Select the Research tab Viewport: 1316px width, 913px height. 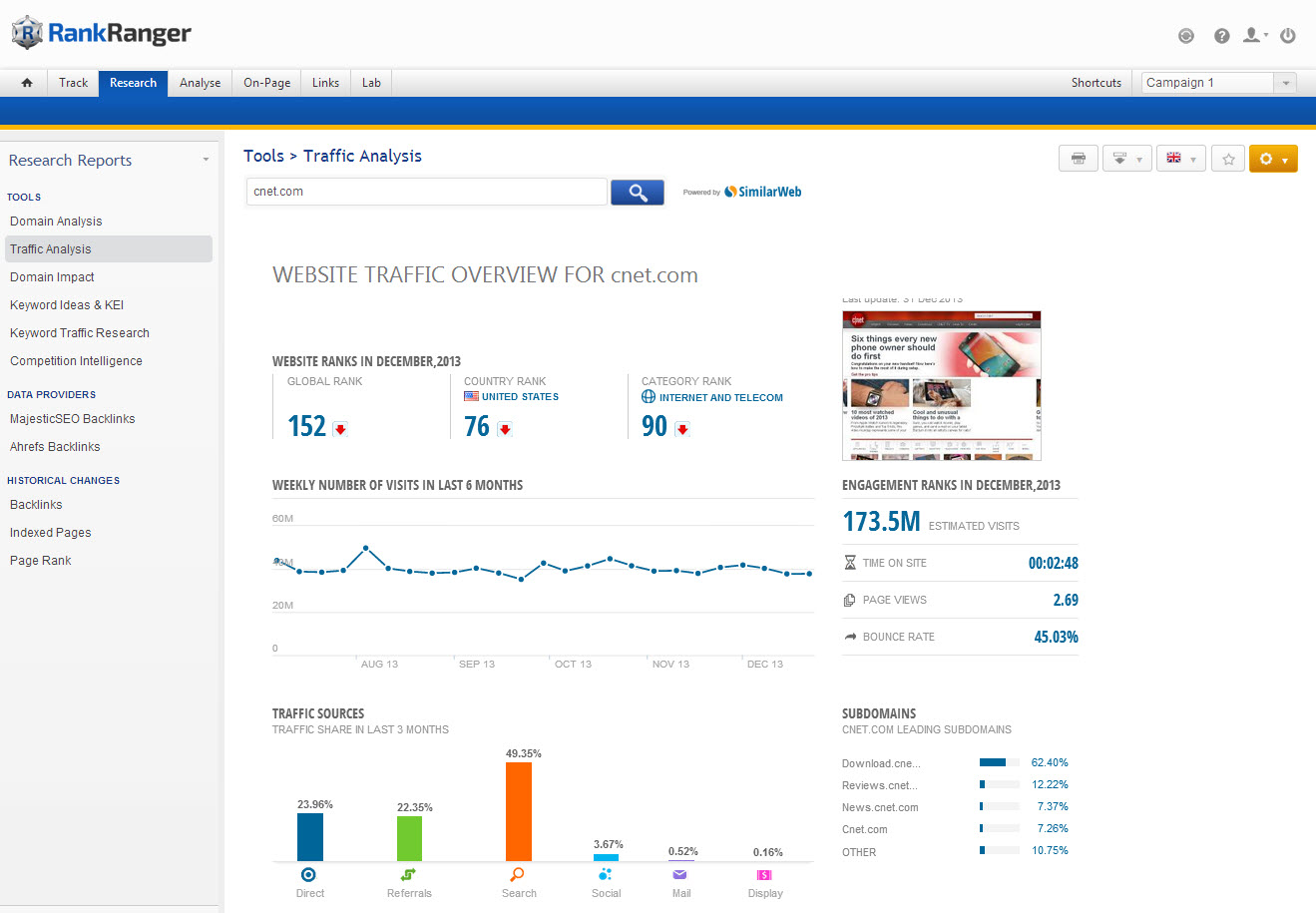134,83
